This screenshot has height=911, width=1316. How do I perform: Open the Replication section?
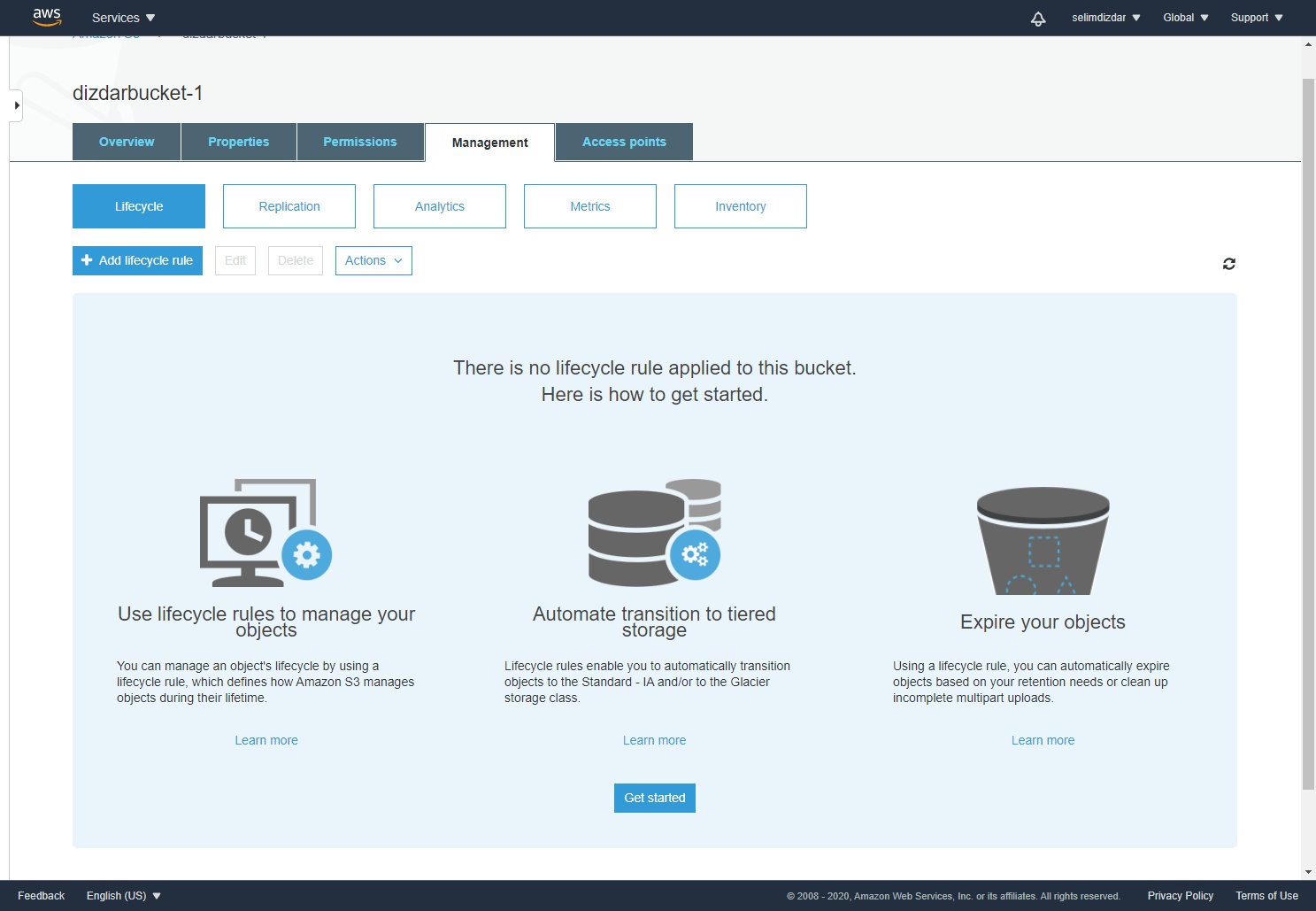(289, 206)
